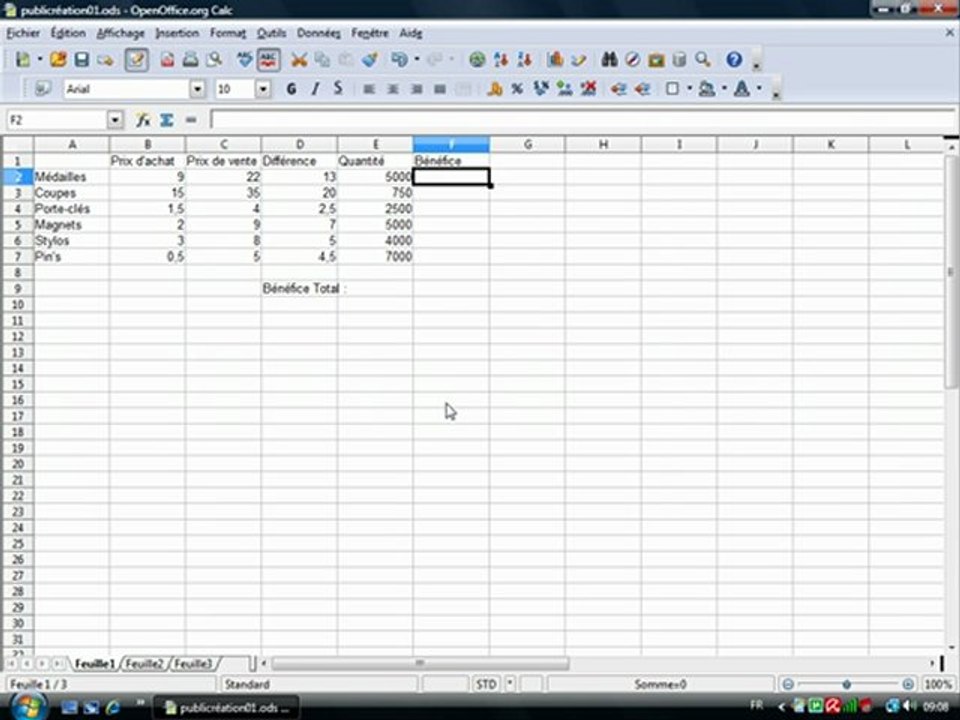Open the Fichier menu

coord(23,33)
